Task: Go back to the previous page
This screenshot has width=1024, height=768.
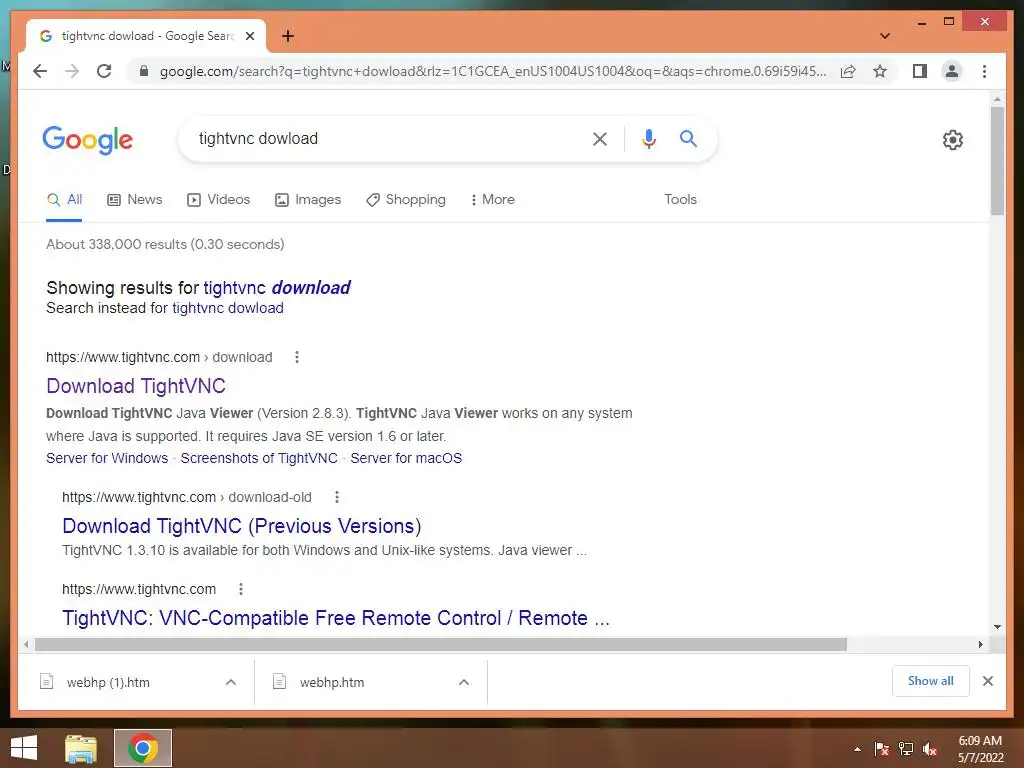Action: click(x=40, y=71)
